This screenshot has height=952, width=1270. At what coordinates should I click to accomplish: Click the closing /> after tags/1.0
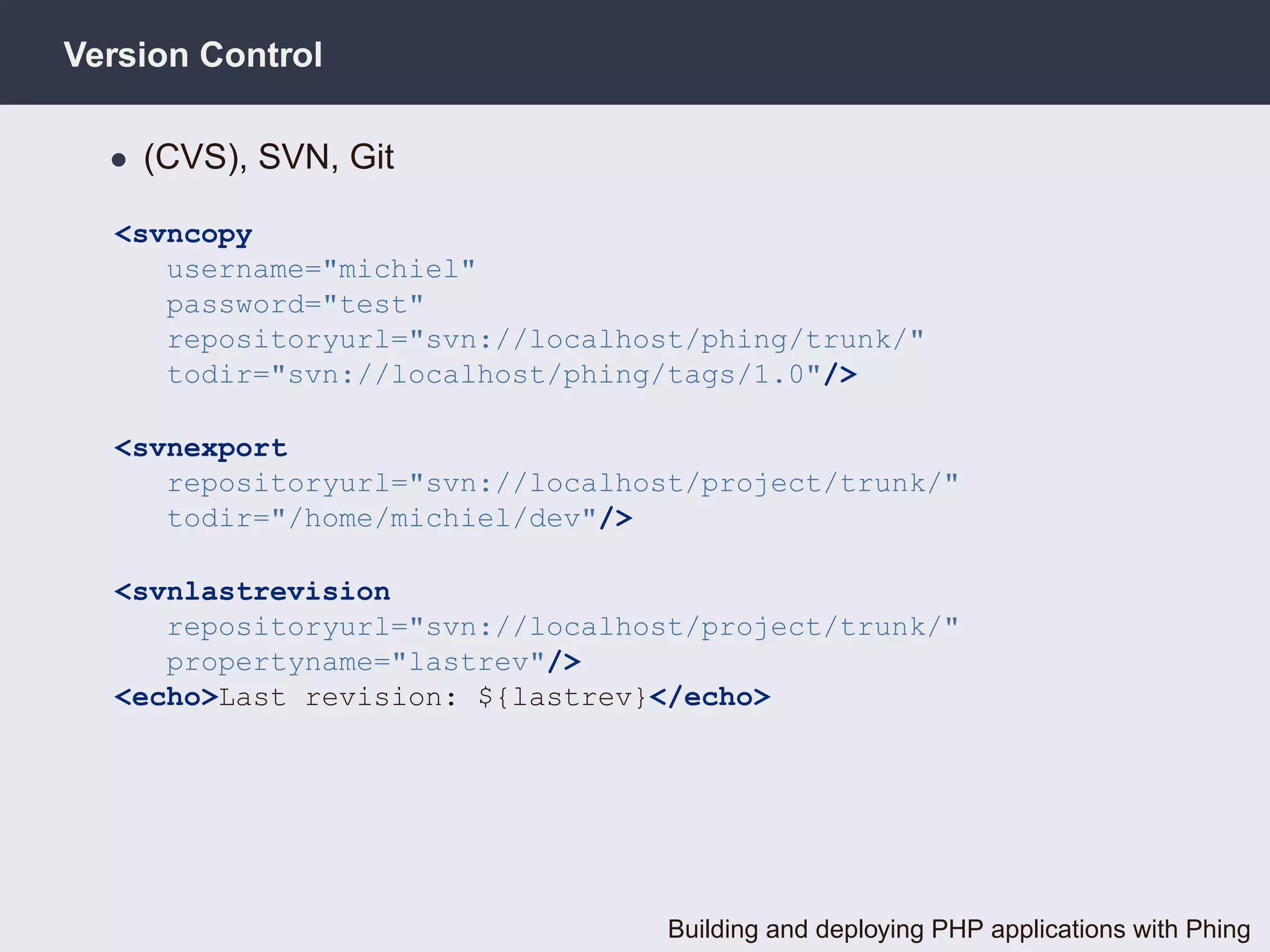pos(840,375)
